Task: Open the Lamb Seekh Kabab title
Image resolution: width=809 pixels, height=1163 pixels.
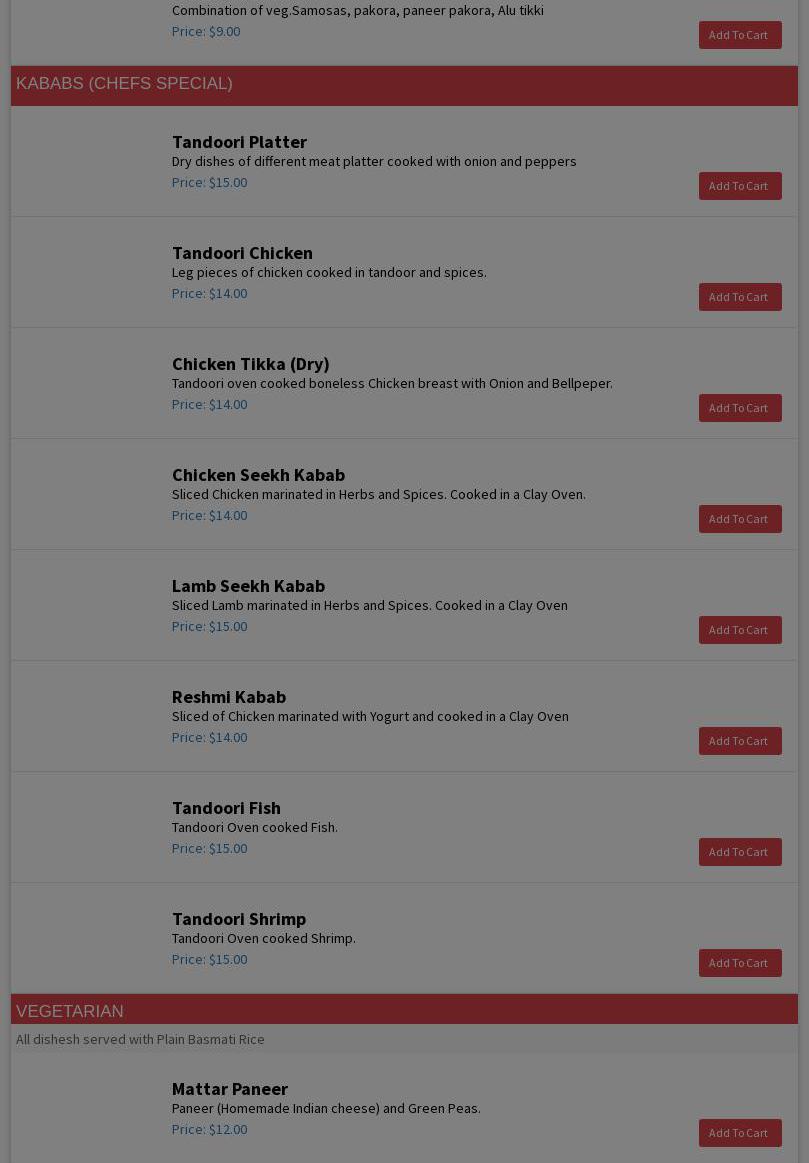Action: pyautogui.click(x=248, y=586)
